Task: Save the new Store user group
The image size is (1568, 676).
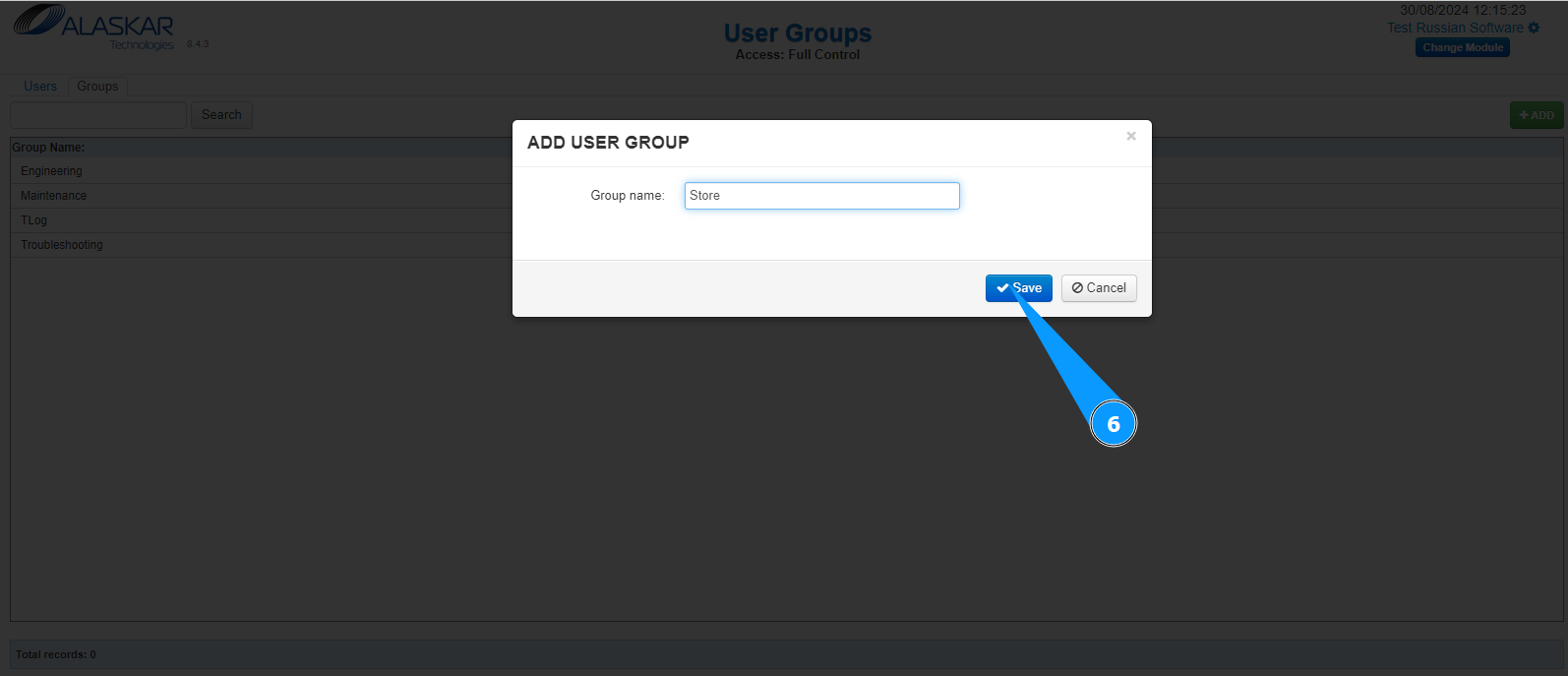Action: click(1018, 288)
